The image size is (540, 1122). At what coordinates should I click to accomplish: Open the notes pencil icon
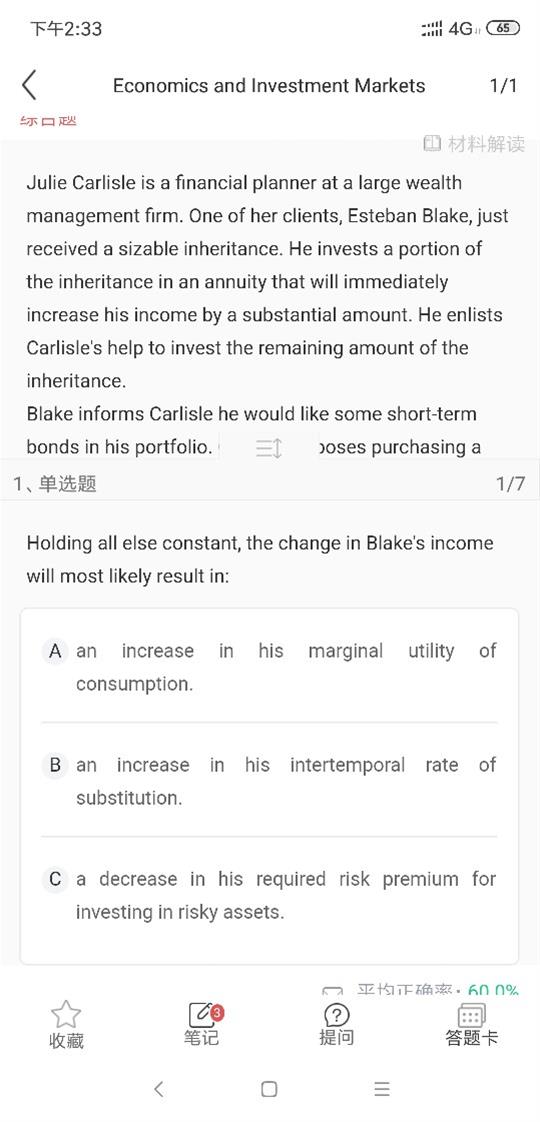pyautogui.click(x=202, y=1014)
